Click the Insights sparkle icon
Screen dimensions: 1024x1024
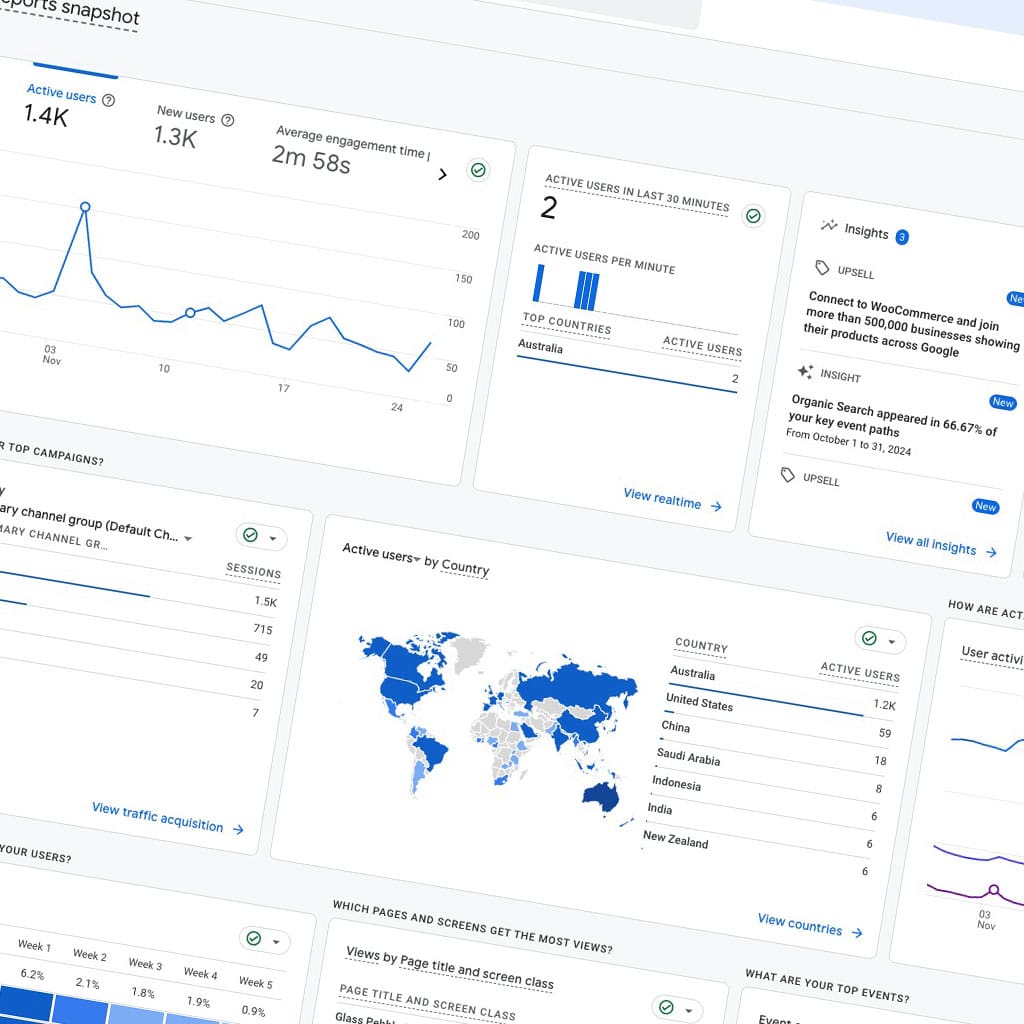point(829,225)
